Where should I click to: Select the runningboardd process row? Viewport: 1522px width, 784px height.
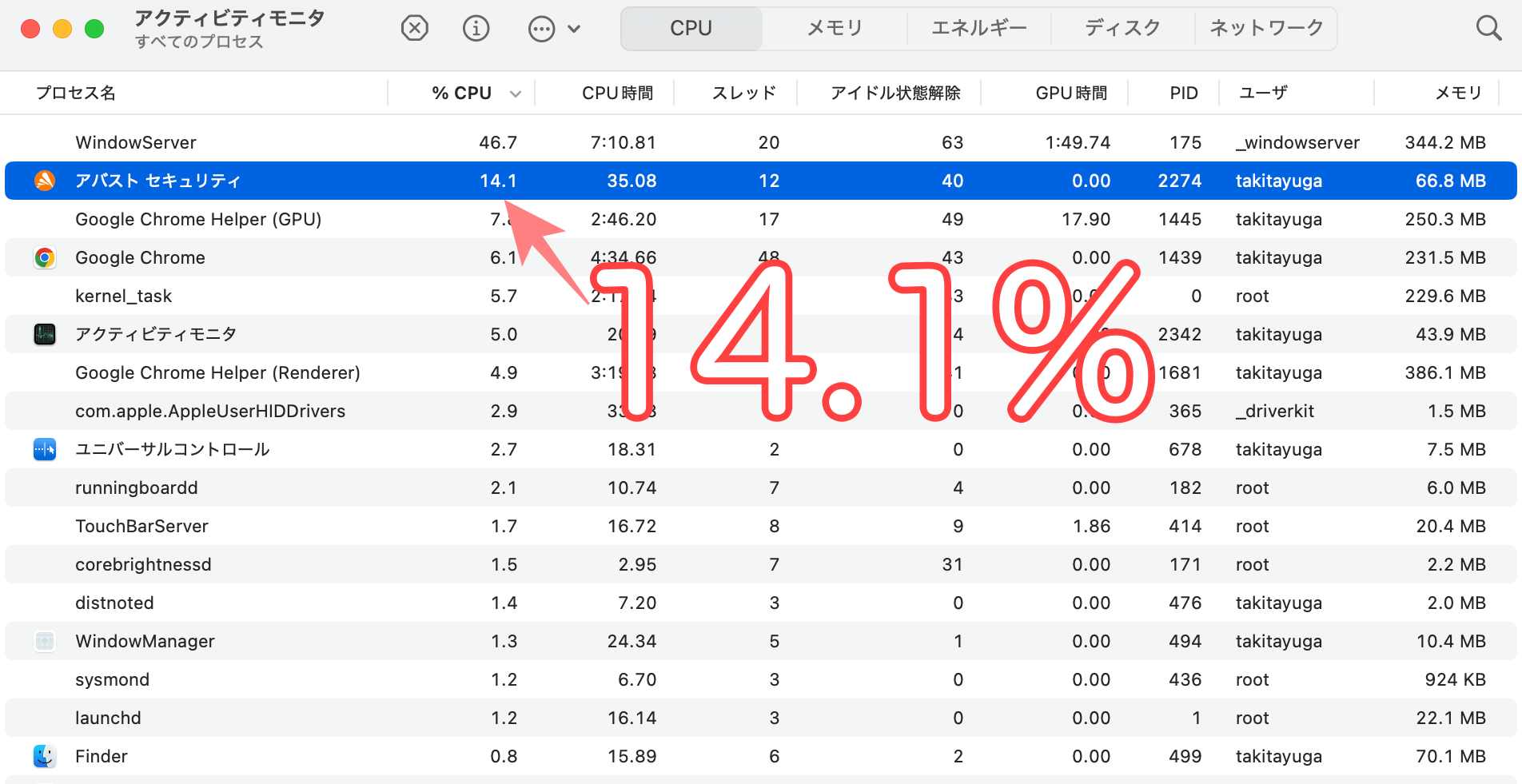[x=761, y=488]
